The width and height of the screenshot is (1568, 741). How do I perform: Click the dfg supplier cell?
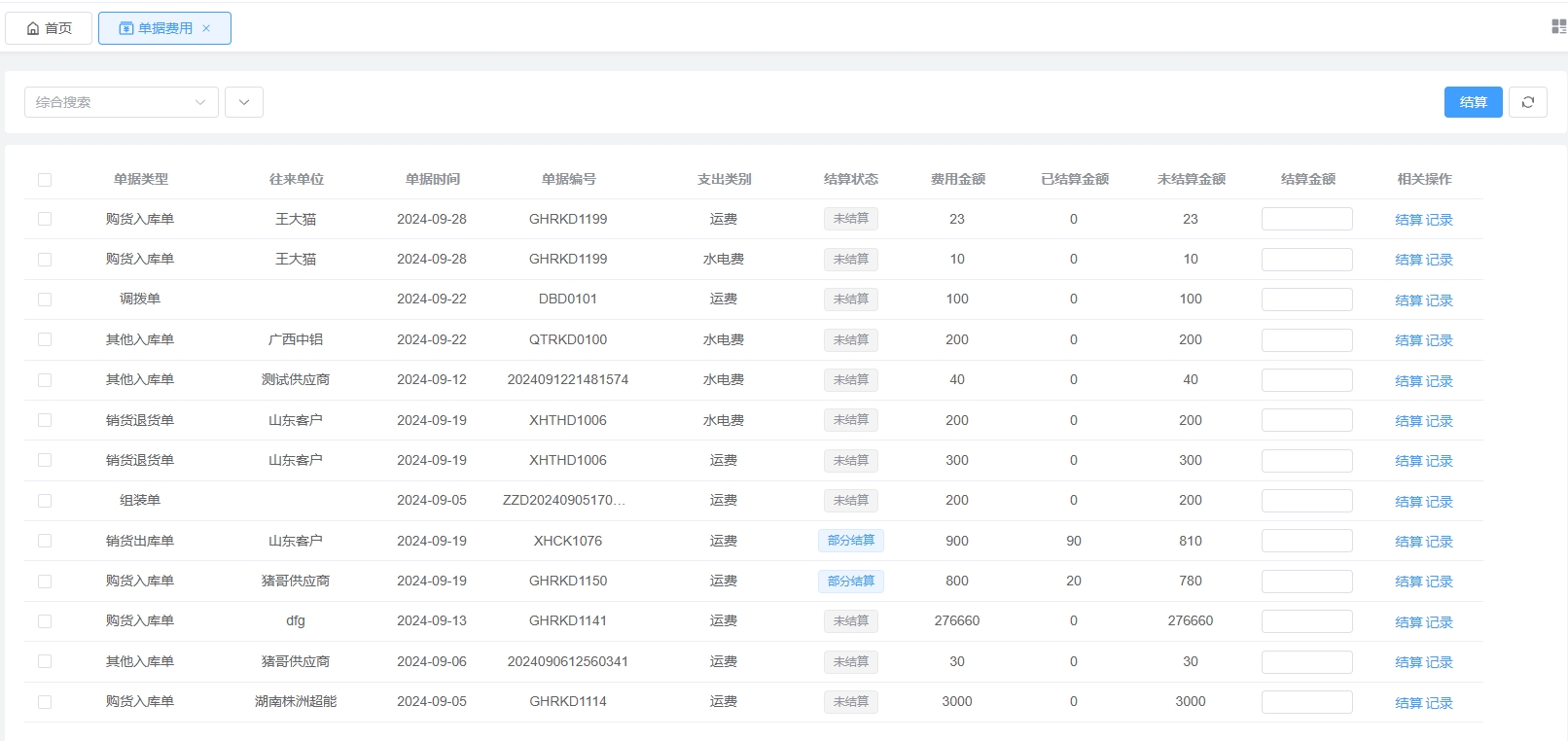coord(296,620)
